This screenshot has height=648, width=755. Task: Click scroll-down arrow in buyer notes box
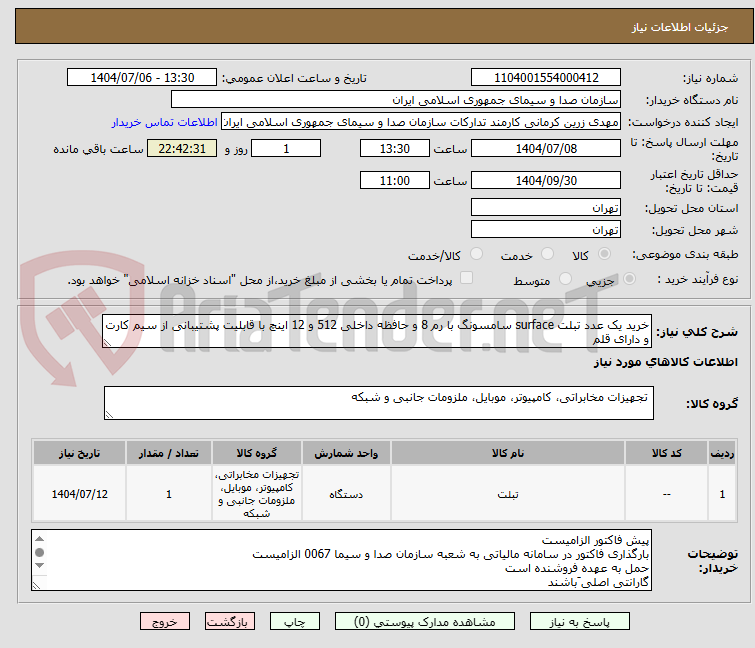[x=39, y=566]
